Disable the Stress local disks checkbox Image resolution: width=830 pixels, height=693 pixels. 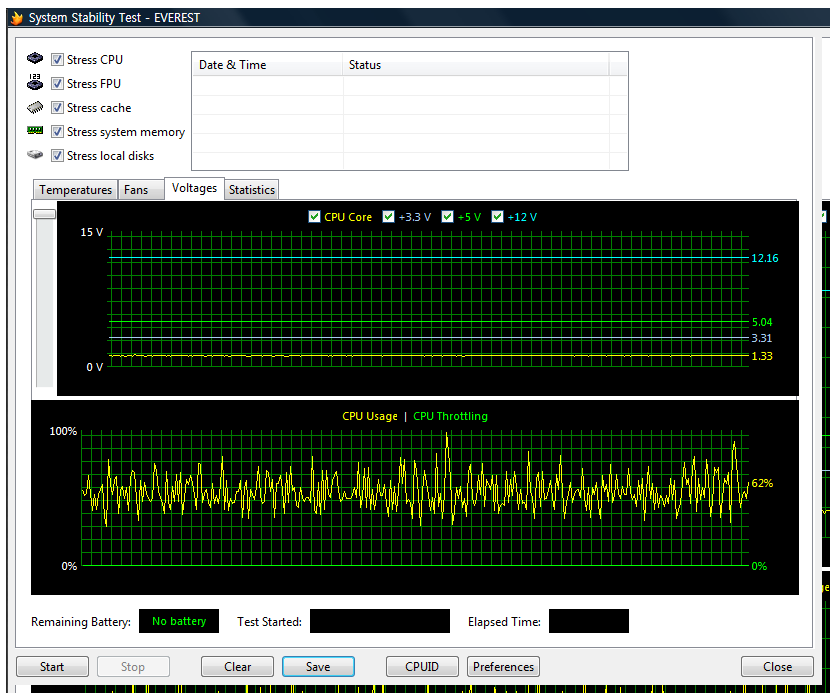coord(58,156)
